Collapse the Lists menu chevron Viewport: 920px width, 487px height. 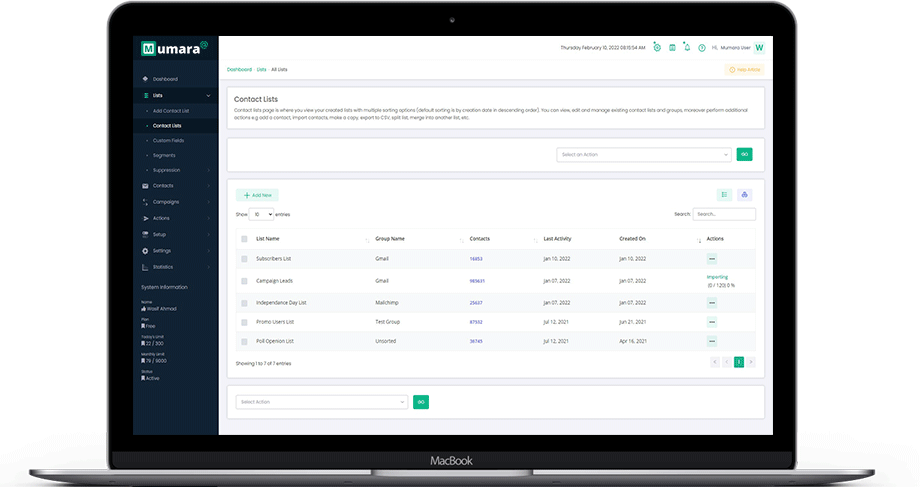208,96
